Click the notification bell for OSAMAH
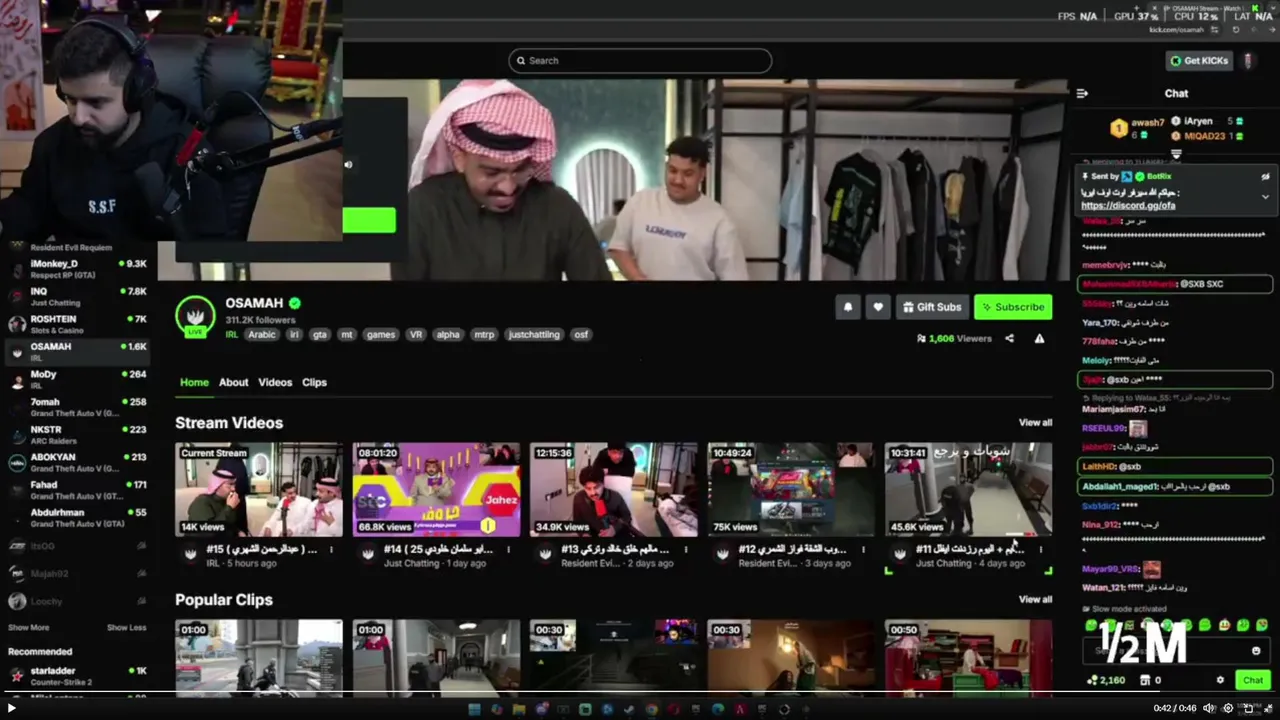Screen dimensions: 1280x720 (x=848, y=307)
